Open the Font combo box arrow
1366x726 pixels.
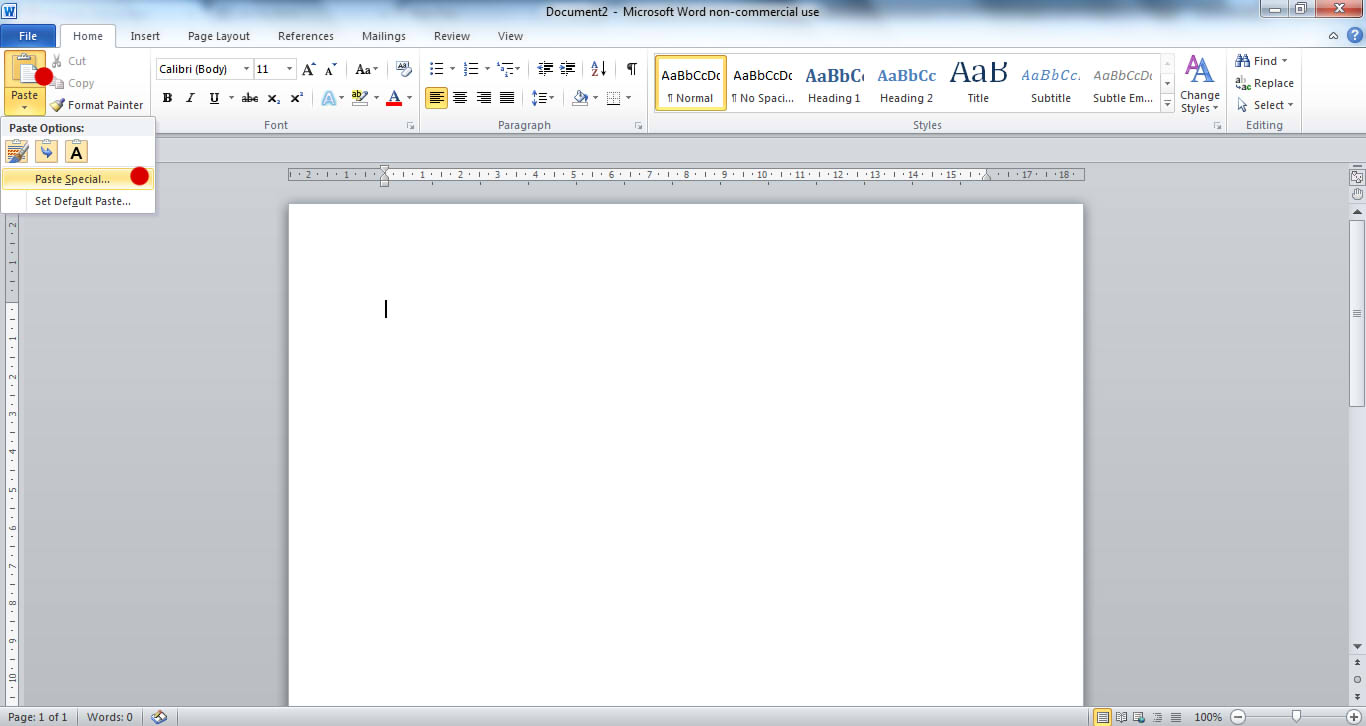click(246, 69)
